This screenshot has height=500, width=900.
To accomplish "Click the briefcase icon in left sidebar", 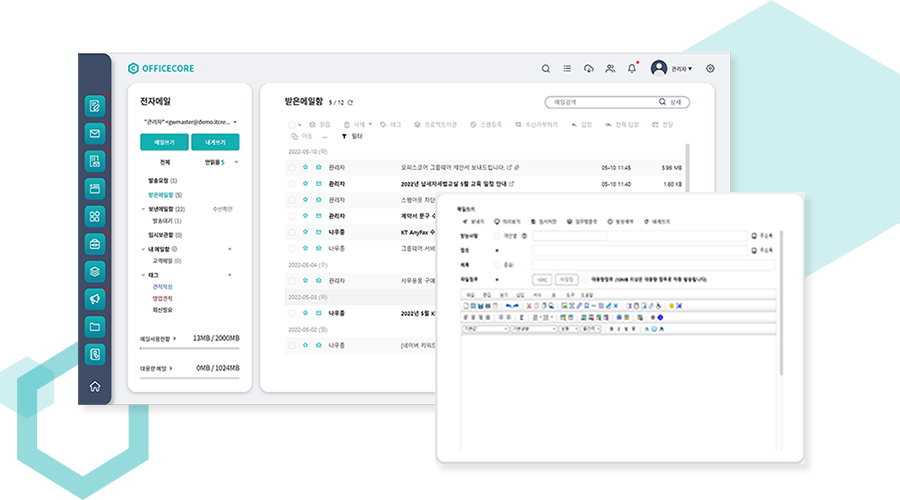I will [x=95, y=243].
